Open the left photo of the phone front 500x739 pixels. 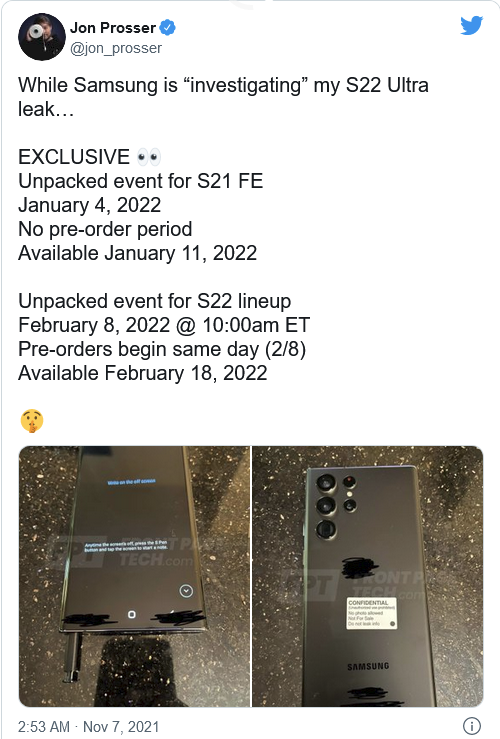(134, 576)
